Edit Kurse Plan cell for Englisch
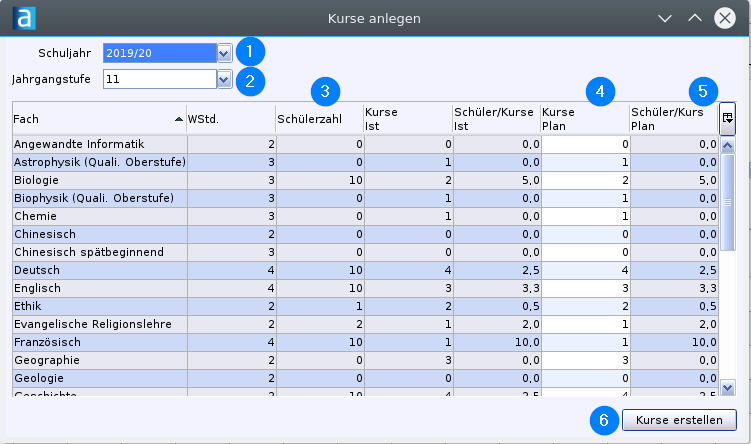This screenshot has width=751, height=444. (x=586, y=288)
